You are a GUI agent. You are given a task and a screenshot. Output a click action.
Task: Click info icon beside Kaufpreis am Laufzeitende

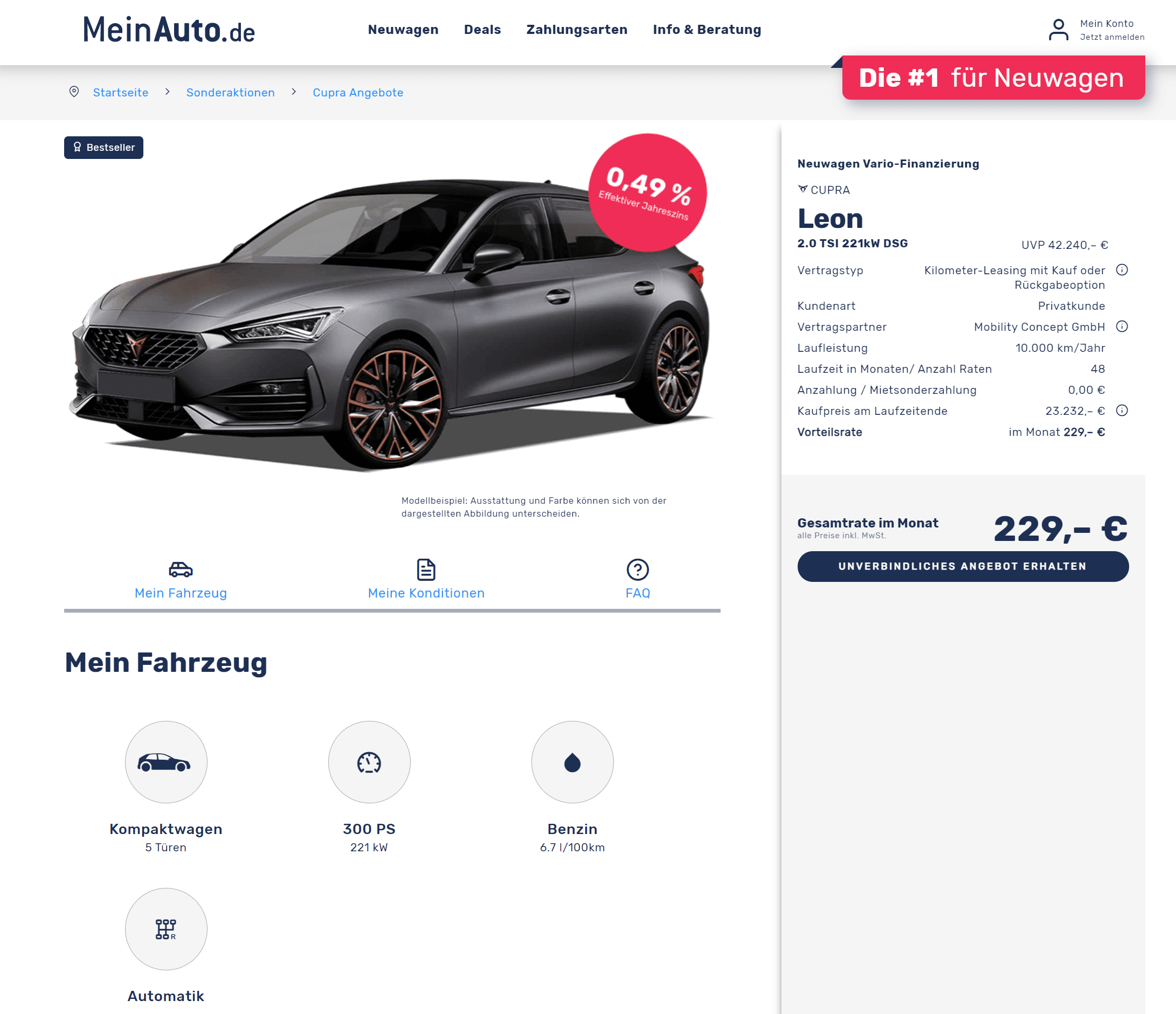click(1122, 411)
